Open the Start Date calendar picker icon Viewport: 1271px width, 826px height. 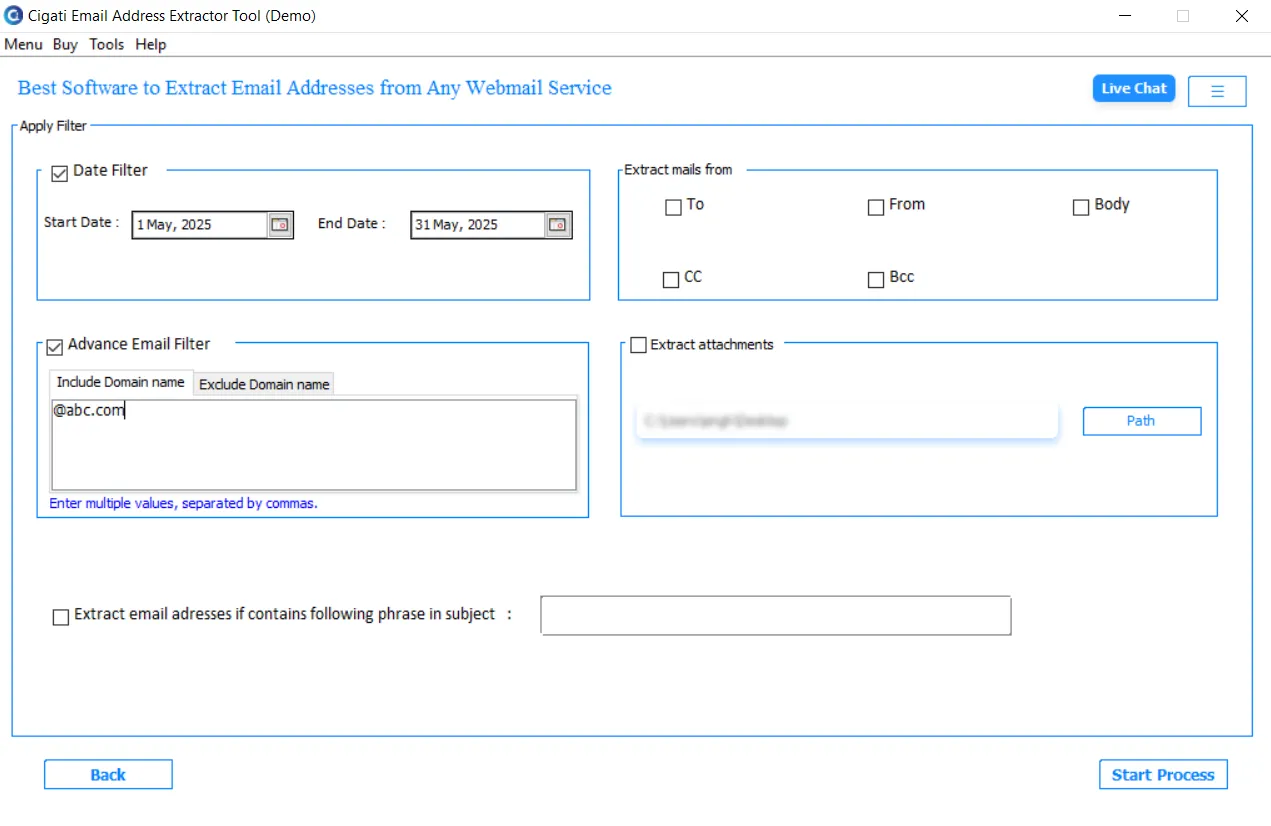280,225
